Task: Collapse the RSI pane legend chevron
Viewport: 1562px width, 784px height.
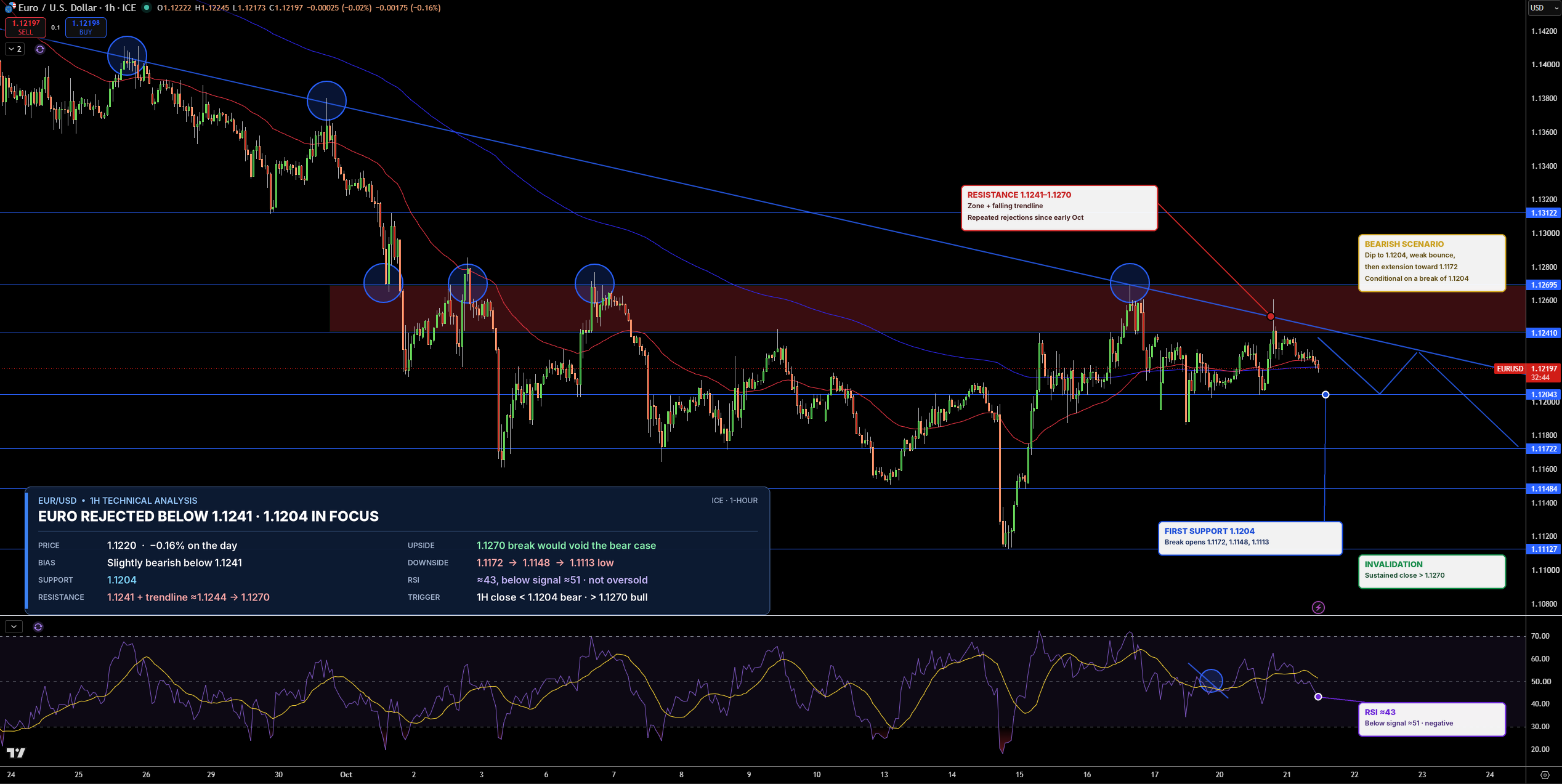Action: pyautogui.click(x=14, y=627)
